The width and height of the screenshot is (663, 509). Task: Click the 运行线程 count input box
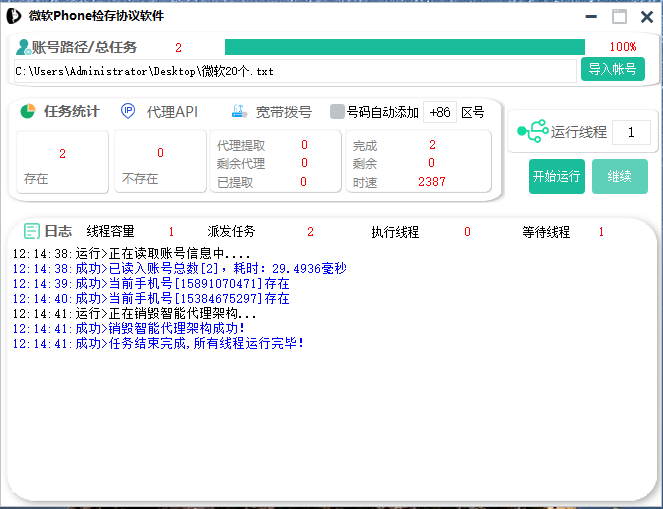coord(630,132)
